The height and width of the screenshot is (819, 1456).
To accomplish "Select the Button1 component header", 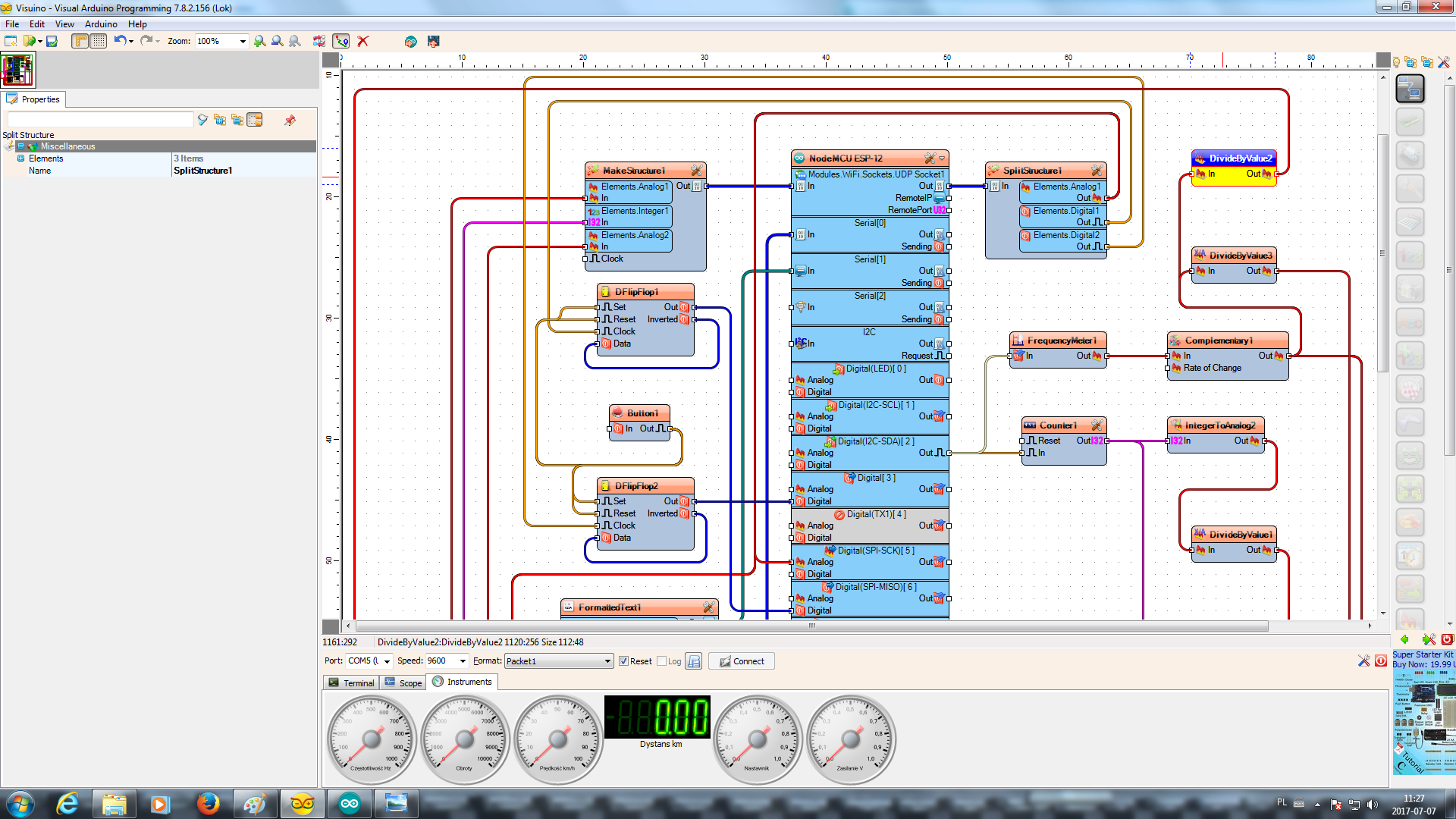I will (639, 413).
